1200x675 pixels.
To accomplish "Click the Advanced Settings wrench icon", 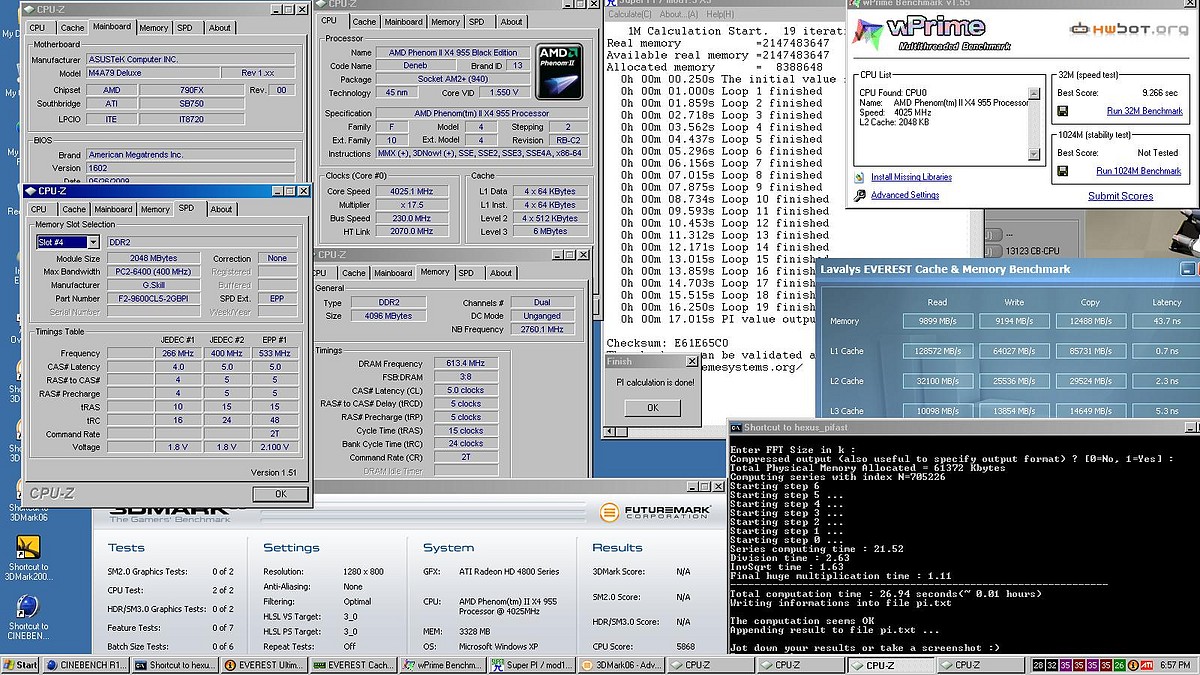I will click(x=859, y=195).
